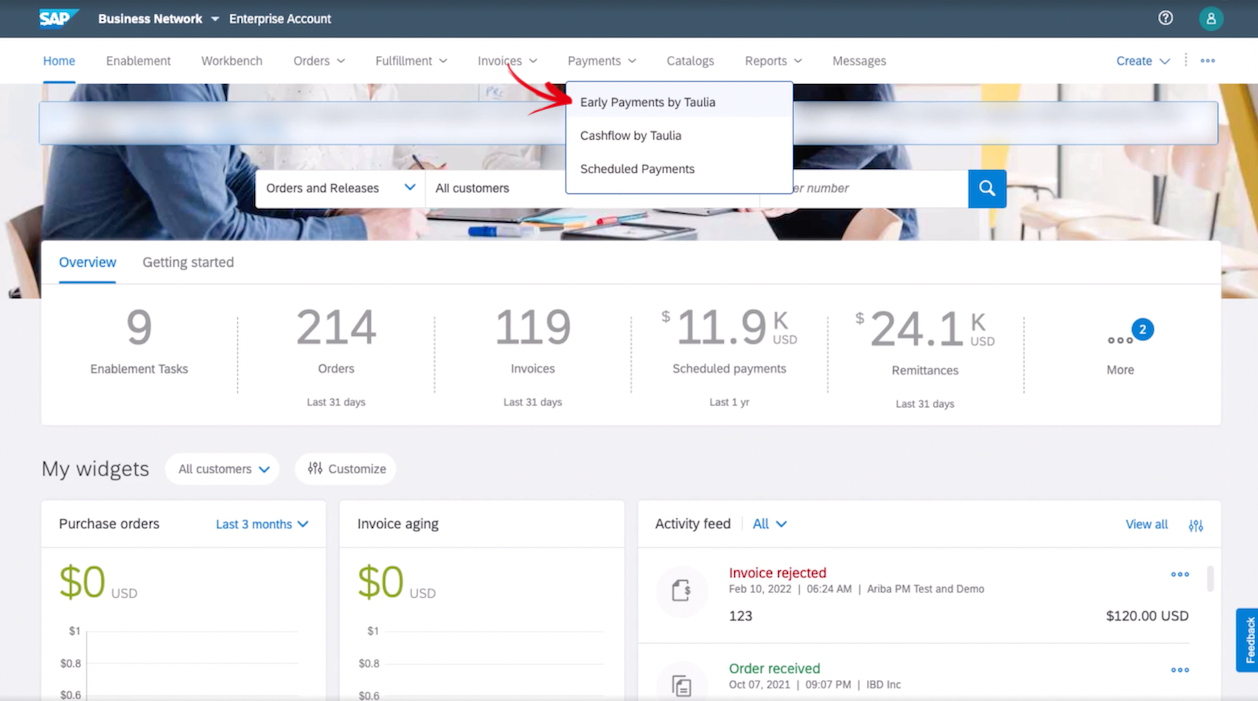Expand the Reports menu
The height and width of the screenshot is (701, 1258).
click(773, 61)
